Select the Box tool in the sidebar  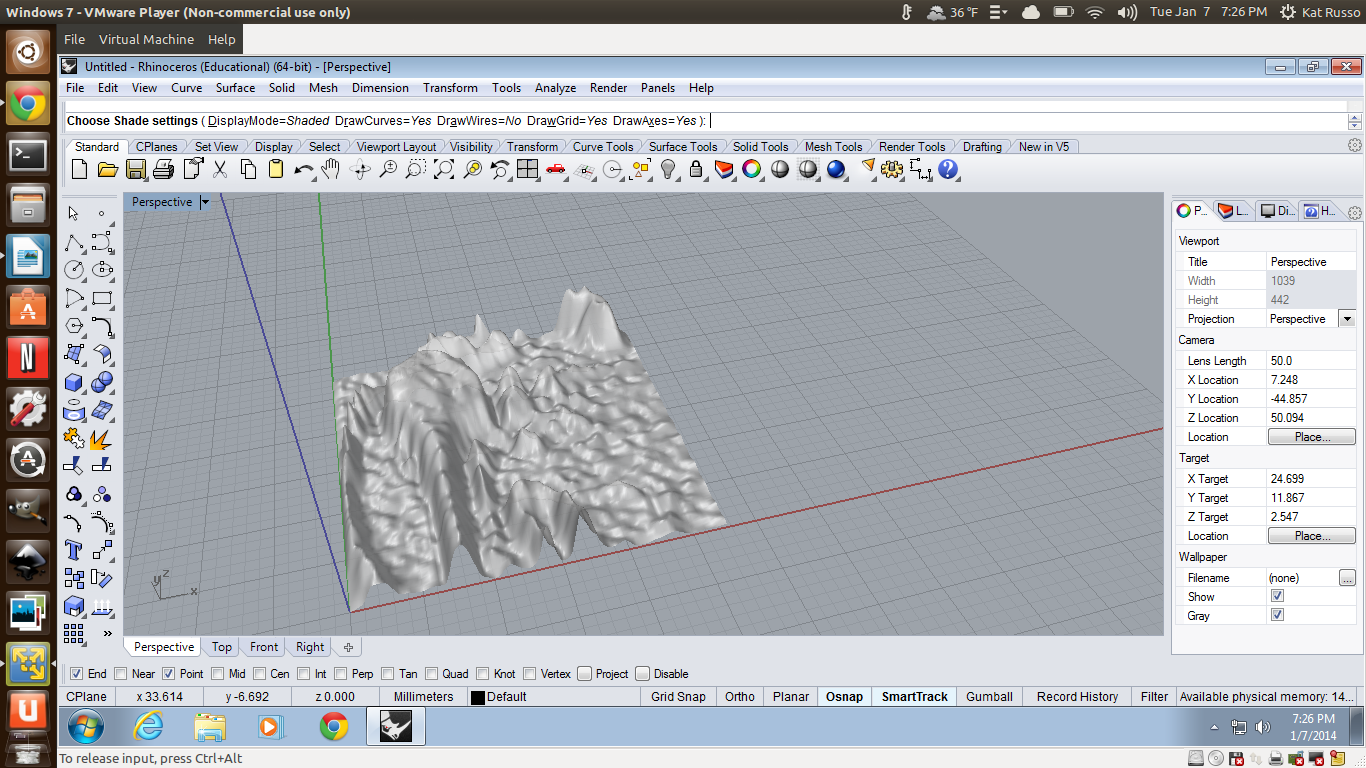pos(73,382)
